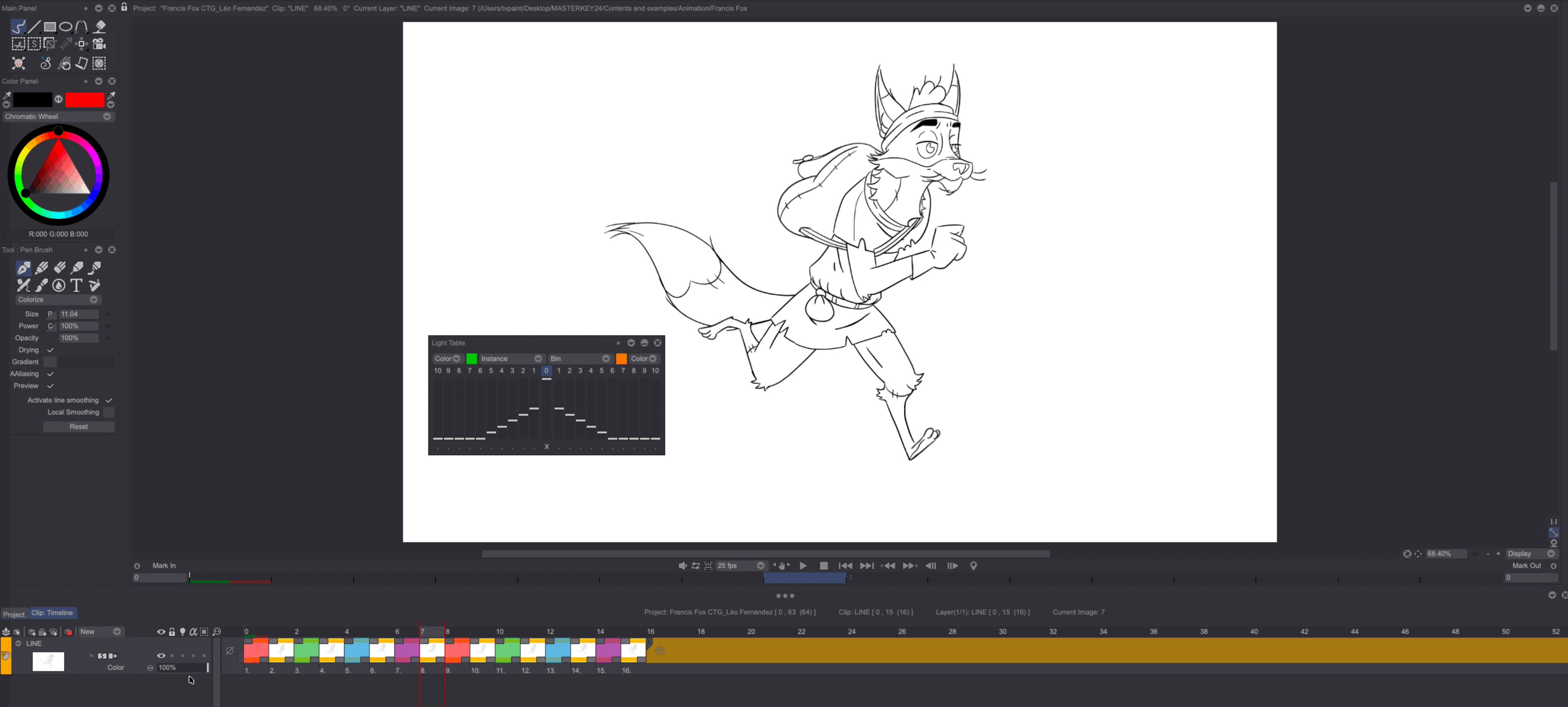
Task: Click the delete layer icon with red X
Action: click(68, 632)
